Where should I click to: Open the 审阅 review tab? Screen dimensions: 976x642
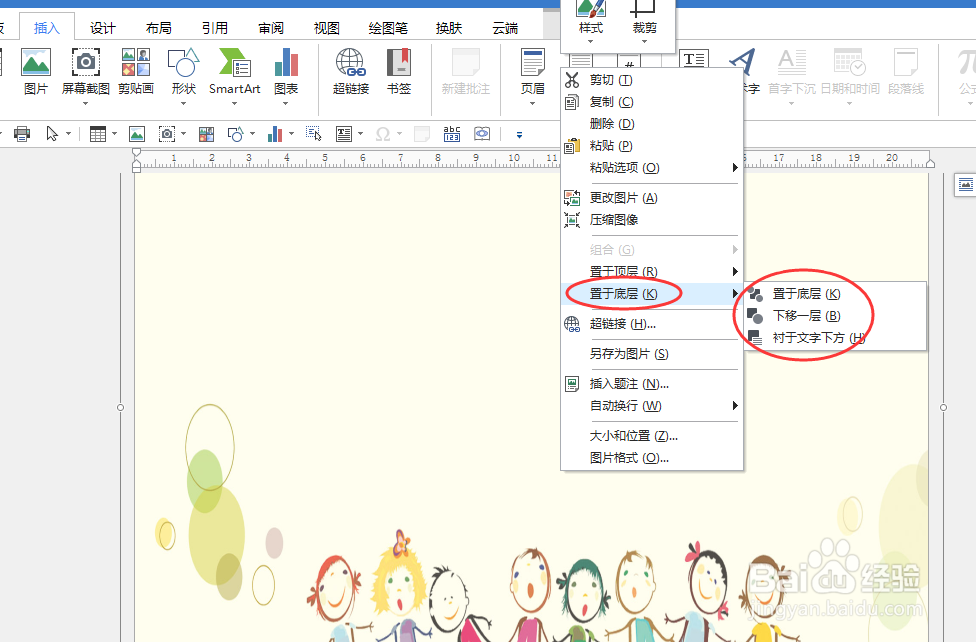[270, 27]
